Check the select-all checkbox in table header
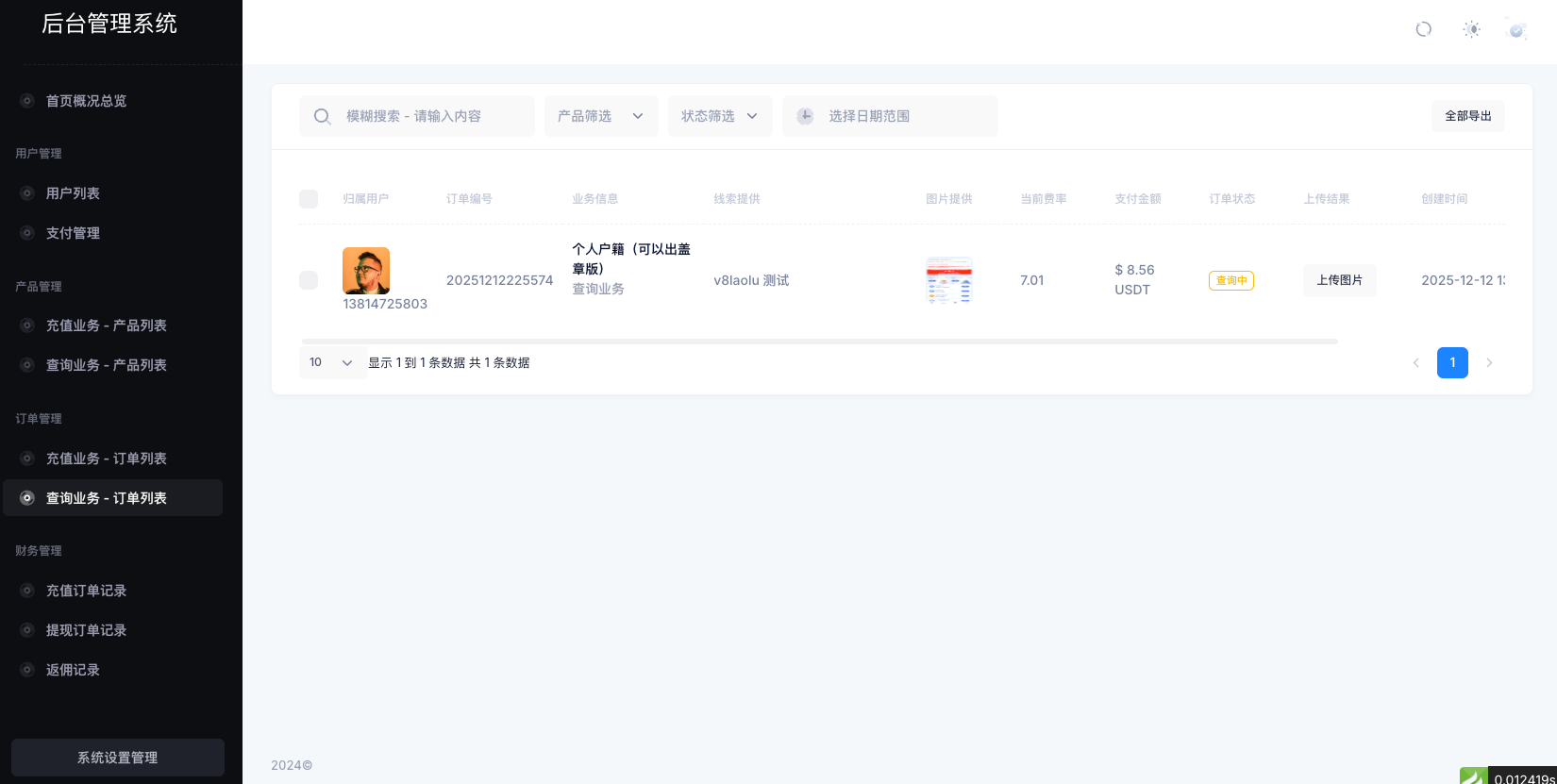The image size is (1557, 784). tap(309, 199)
